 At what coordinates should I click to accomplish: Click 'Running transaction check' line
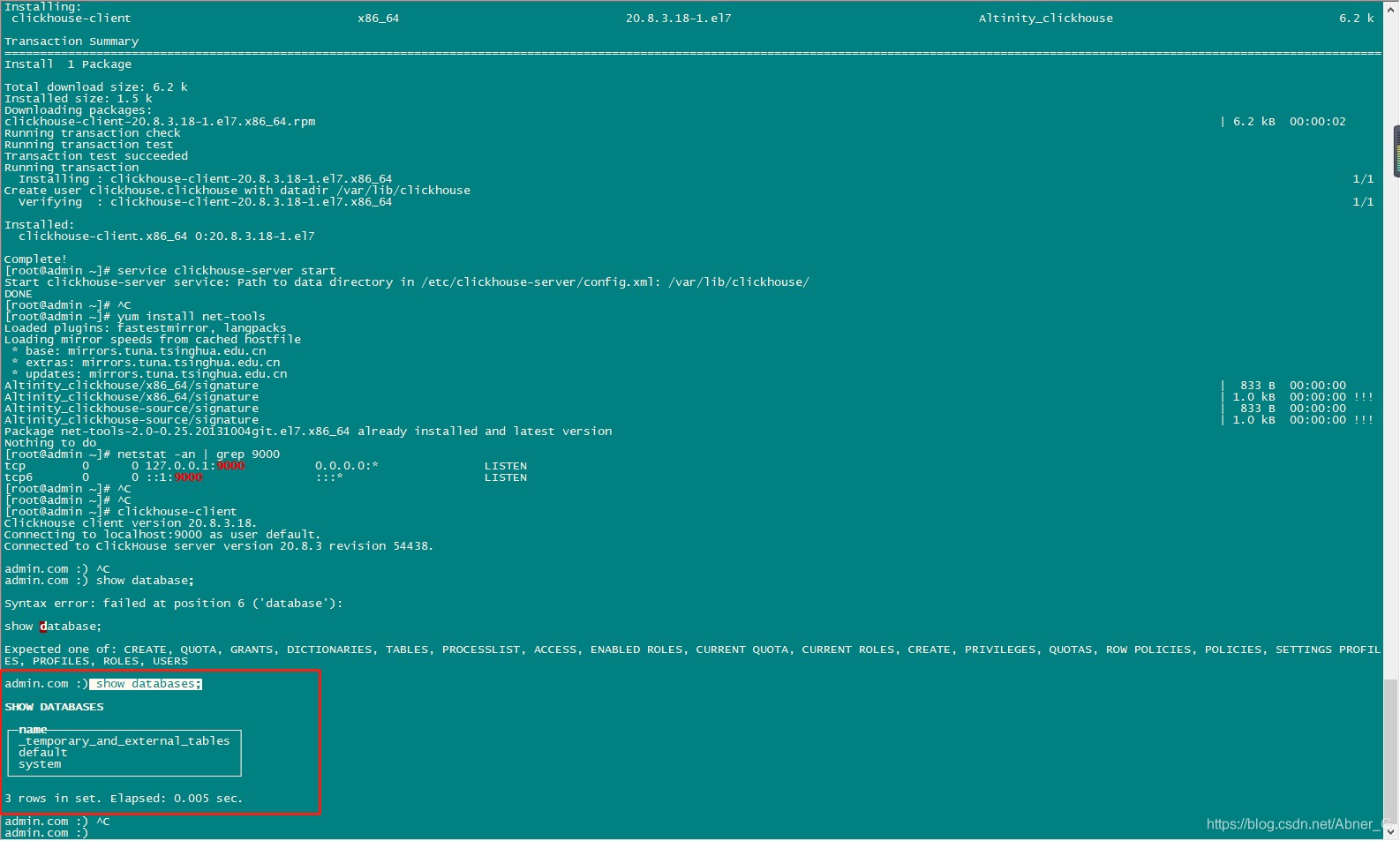pos(93,133)
